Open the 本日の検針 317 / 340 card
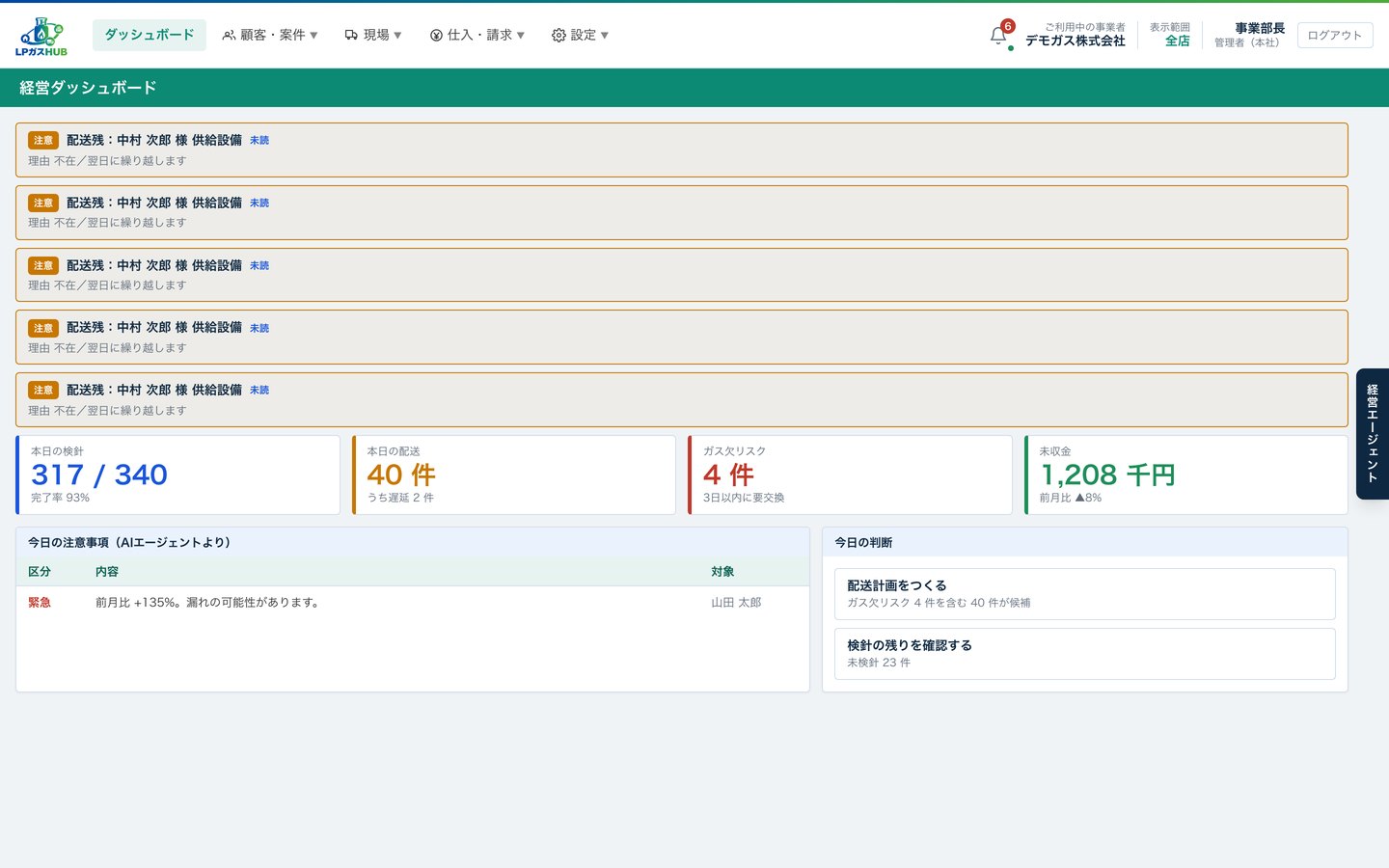This screenshot has height=868, width=1389. tap(177, 475)
